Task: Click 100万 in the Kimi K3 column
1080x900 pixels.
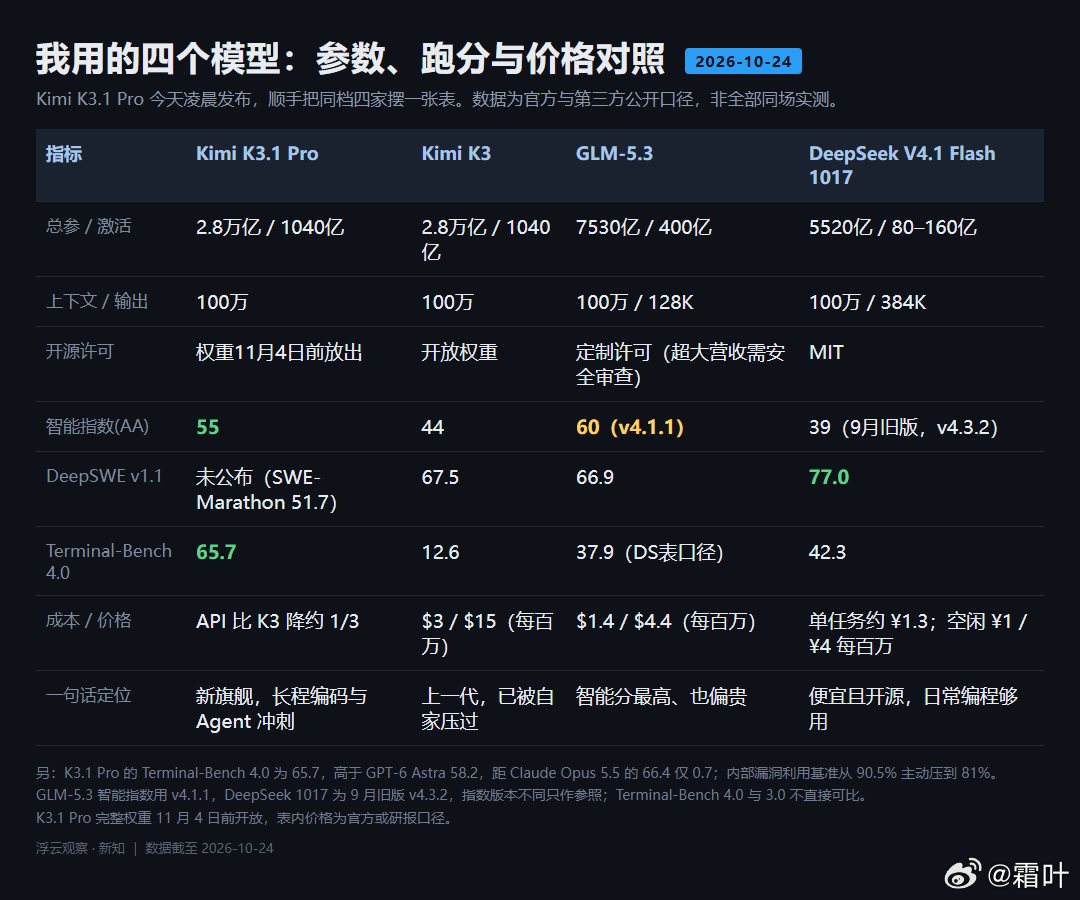Action: click(x=447, y=302)
